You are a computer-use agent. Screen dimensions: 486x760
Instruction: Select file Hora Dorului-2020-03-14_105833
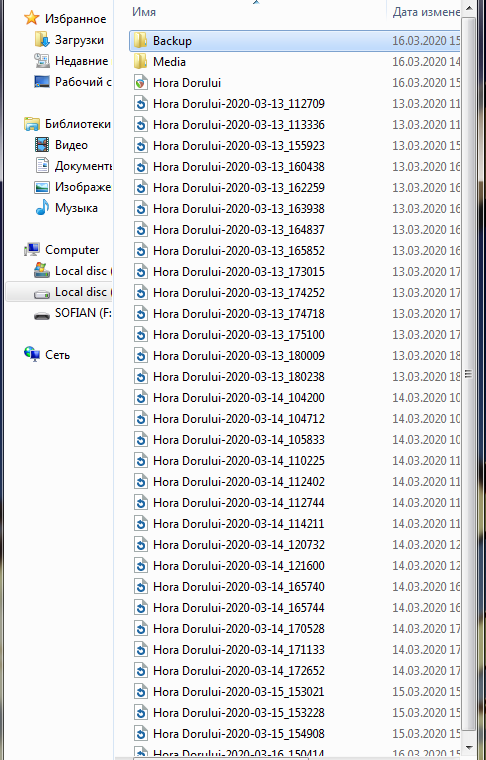coord(239,440)
